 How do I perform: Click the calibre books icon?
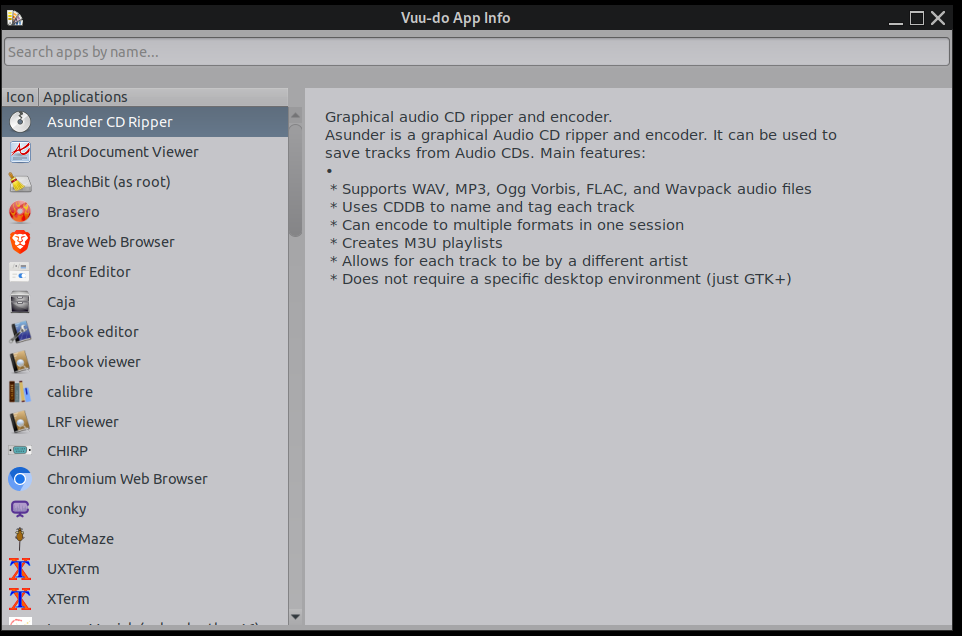pyautogui.click(x=20, y=392)
